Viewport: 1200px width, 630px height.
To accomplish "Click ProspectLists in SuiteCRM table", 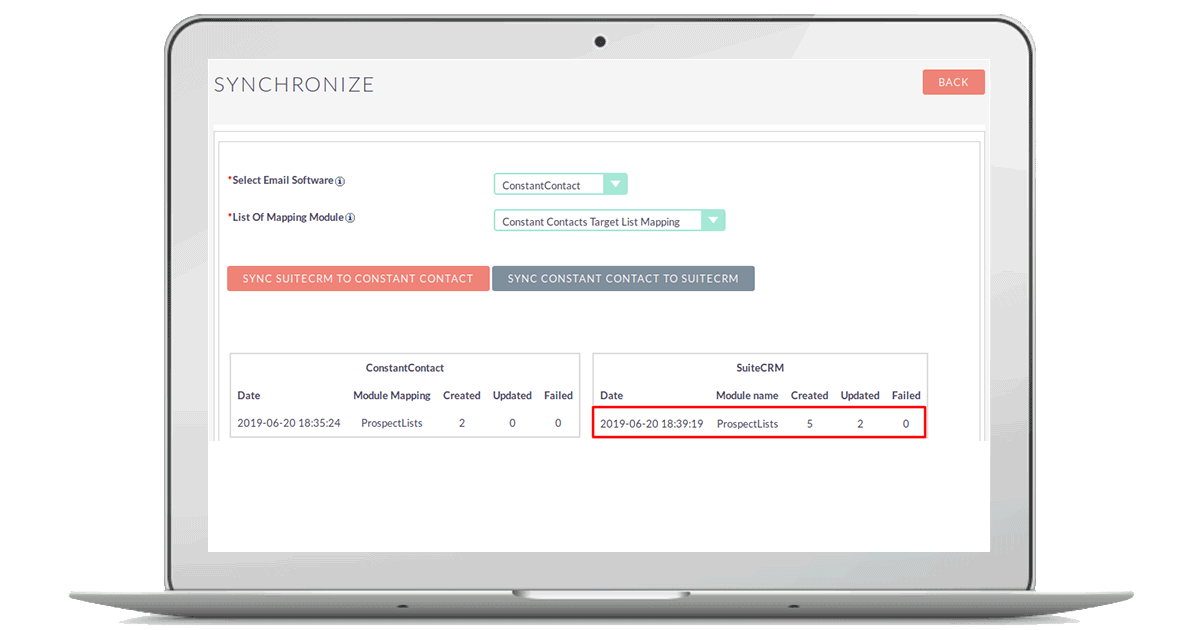I will point(747,424).
